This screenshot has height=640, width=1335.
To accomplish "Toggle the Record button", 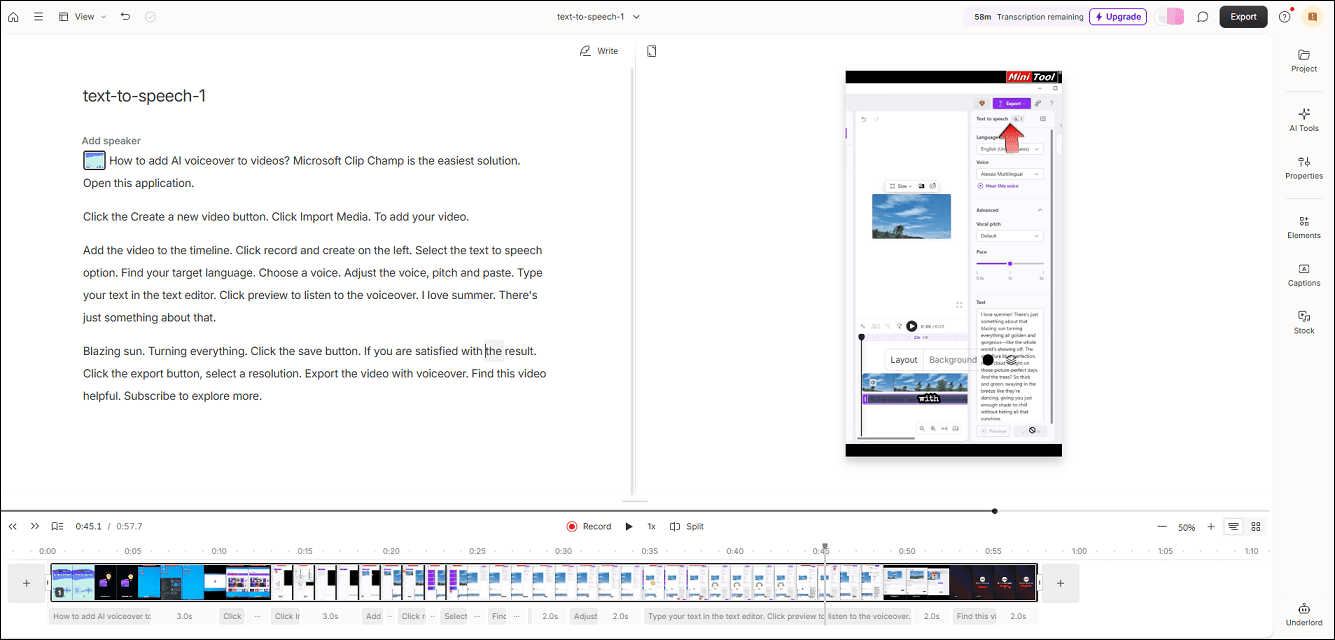I will pos(588,526).
